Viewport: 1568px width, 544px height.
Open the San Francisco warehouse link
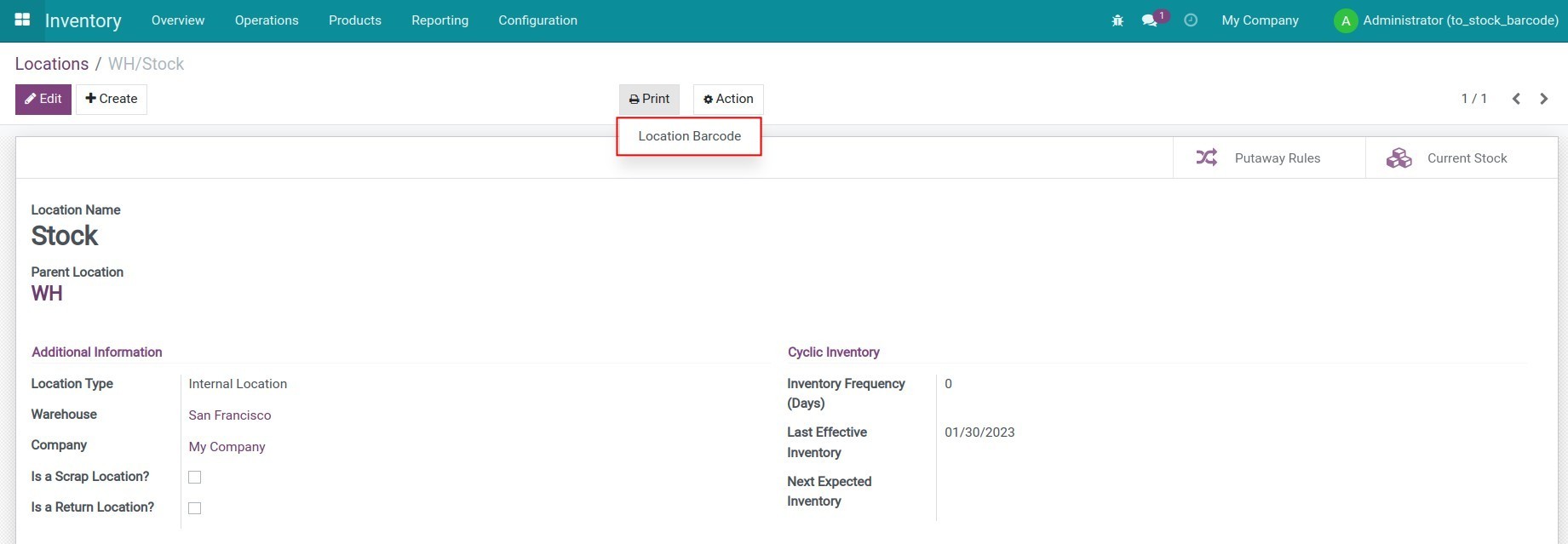pyautogui.click(x=230, y=415)
